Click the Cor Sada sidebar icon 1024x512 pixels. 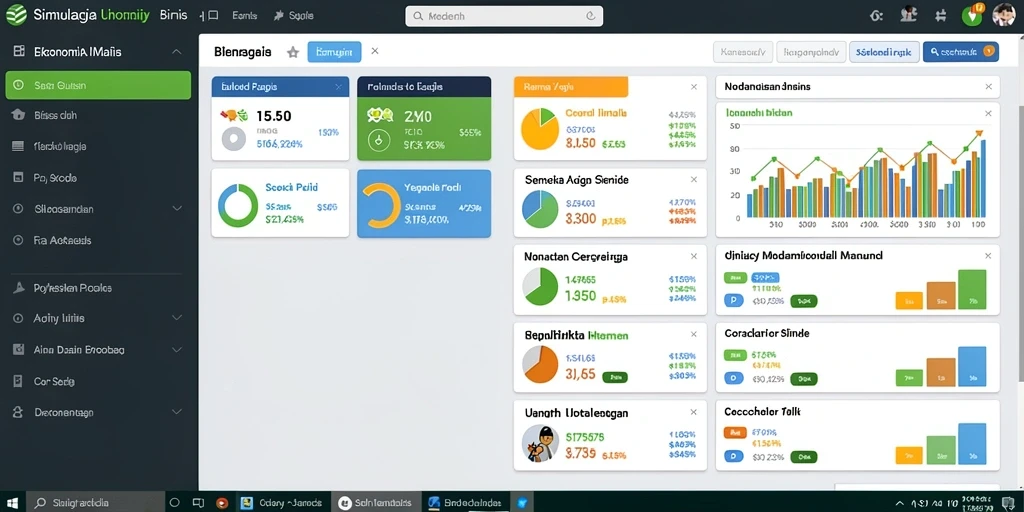pyautogui.click(x=18, y=381)
